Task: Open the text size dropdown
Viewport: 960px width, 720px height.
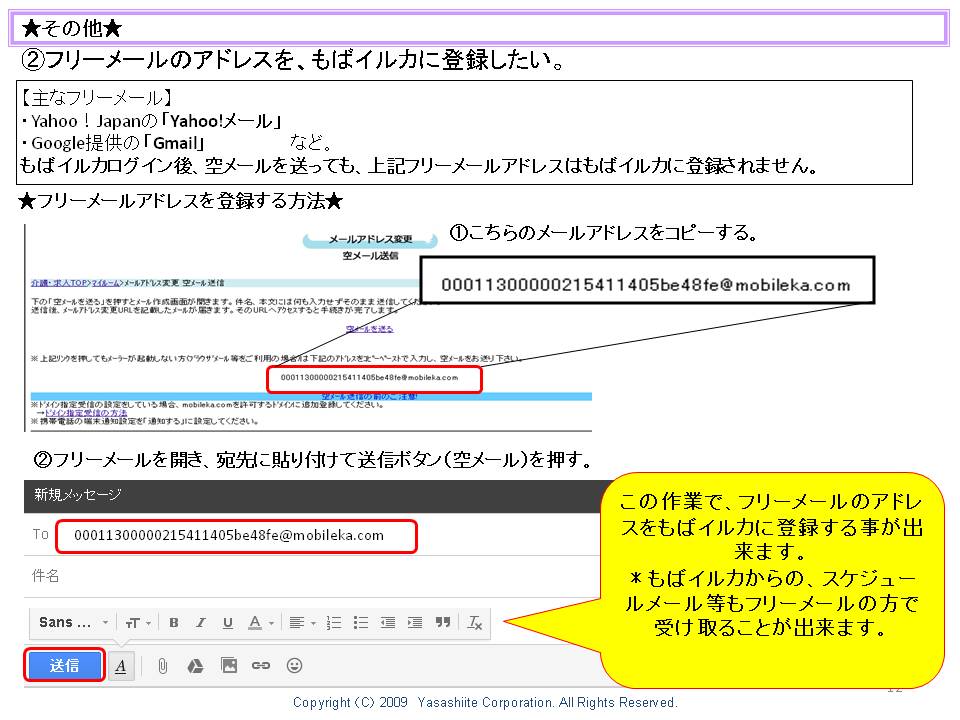Action: [137, 622]
